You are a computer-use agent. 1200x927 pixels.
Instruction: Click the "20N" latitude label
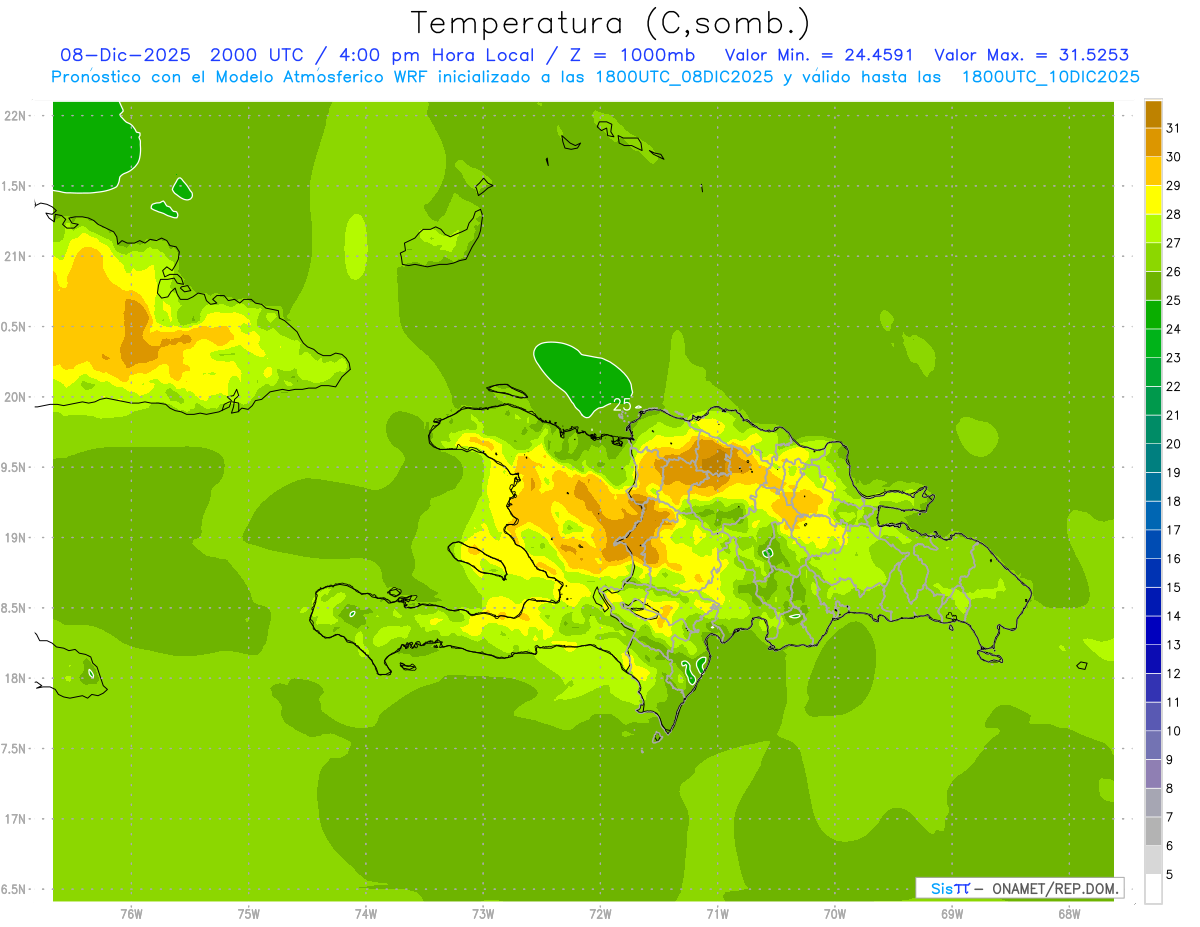pos(16,397)
